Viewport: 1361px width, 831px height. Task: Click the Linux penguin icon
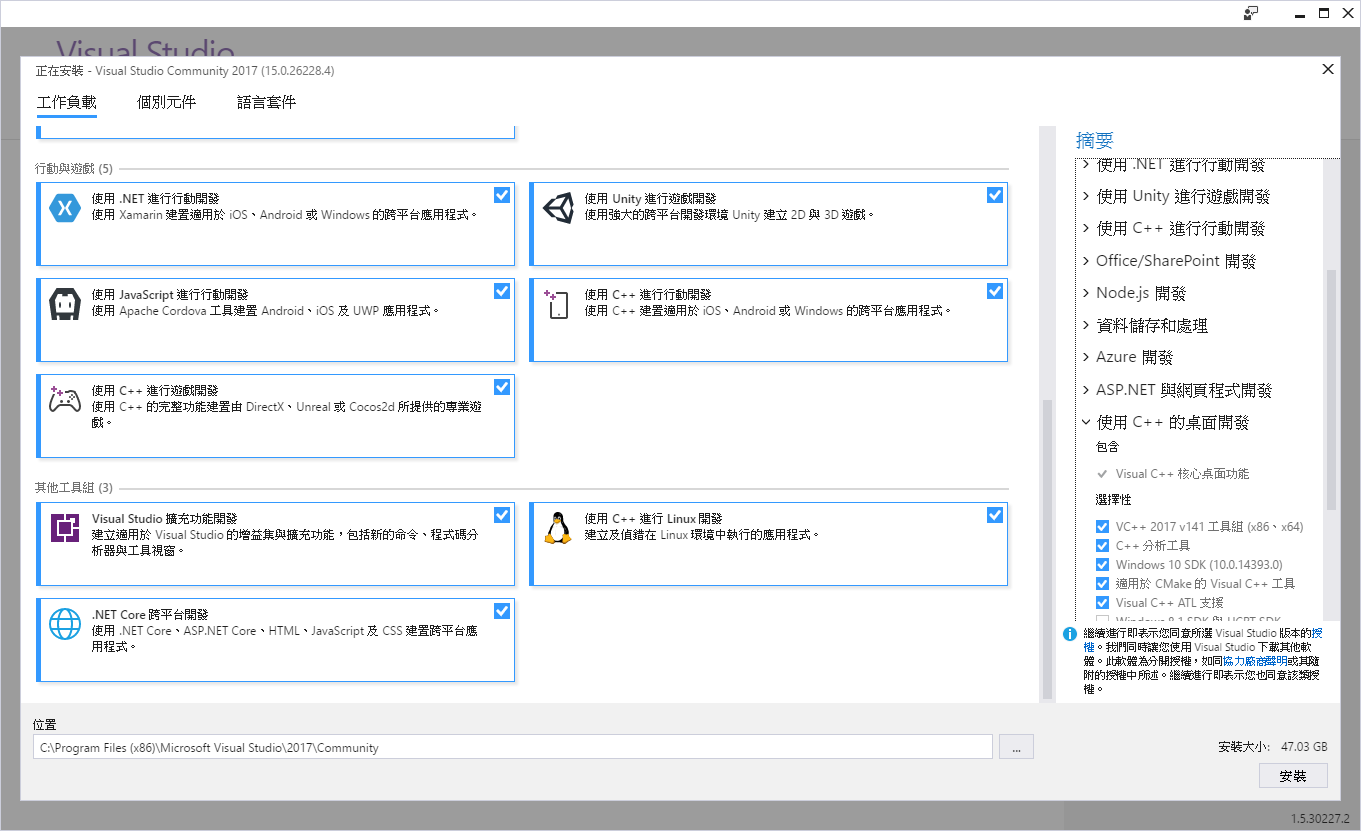[x=557, y=527]
